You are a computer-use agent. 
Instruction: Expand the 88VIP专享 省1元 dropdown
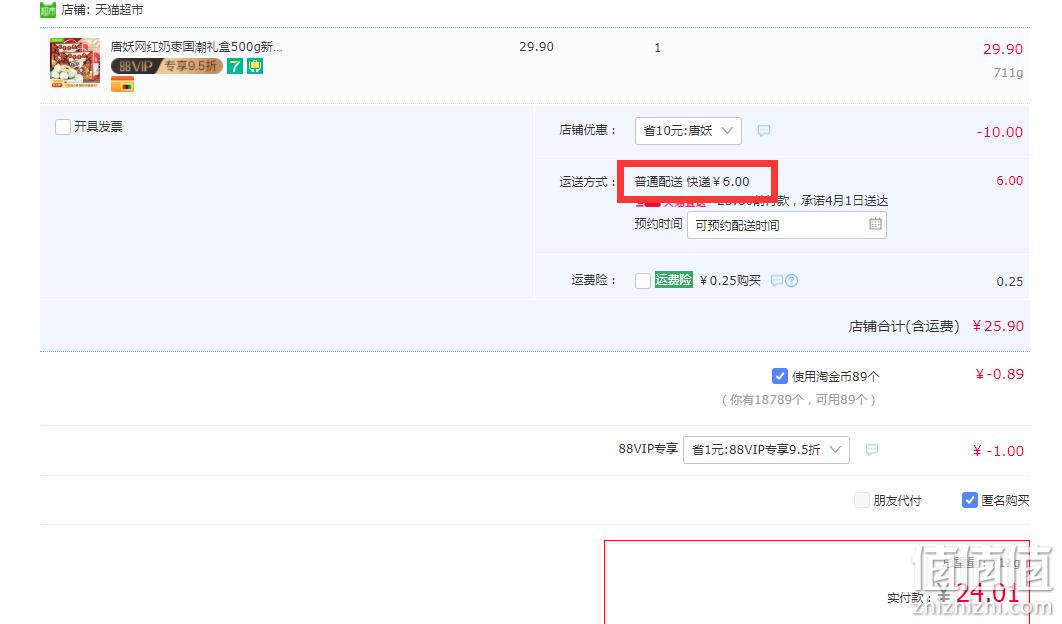pyautogui.click(x=766, y=450)
